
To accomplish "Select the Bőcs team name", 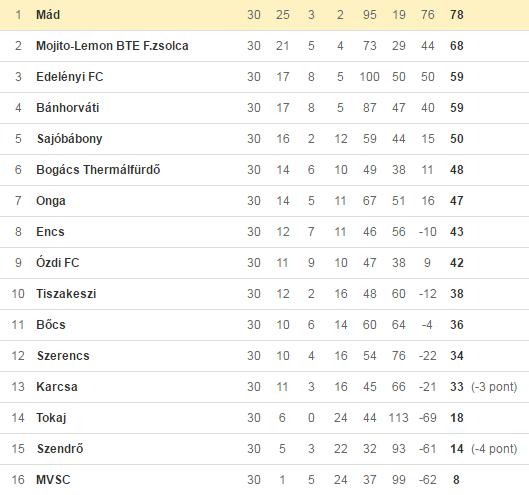I will (51, 325).
